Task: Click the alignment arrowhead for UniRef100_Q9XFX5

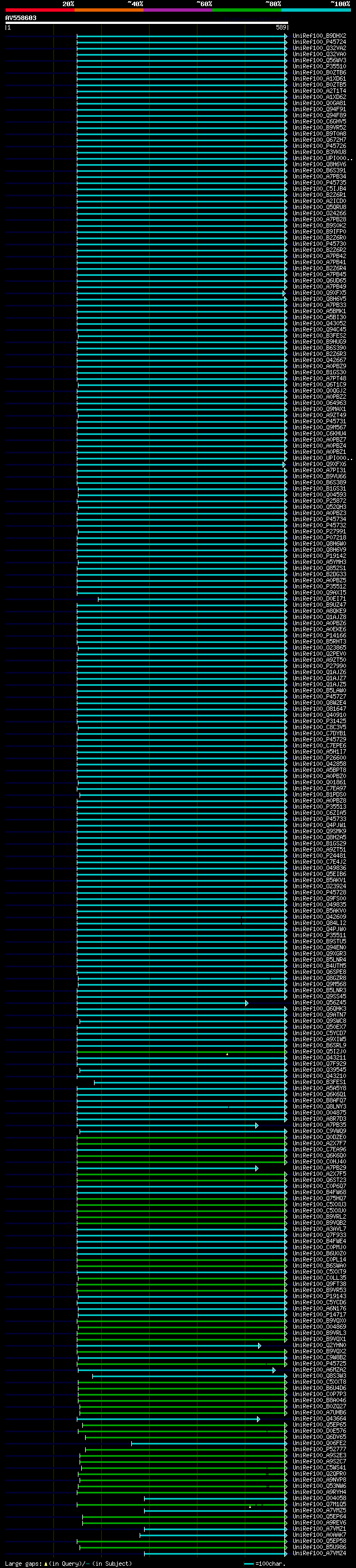Action: (x=284, y=293)
